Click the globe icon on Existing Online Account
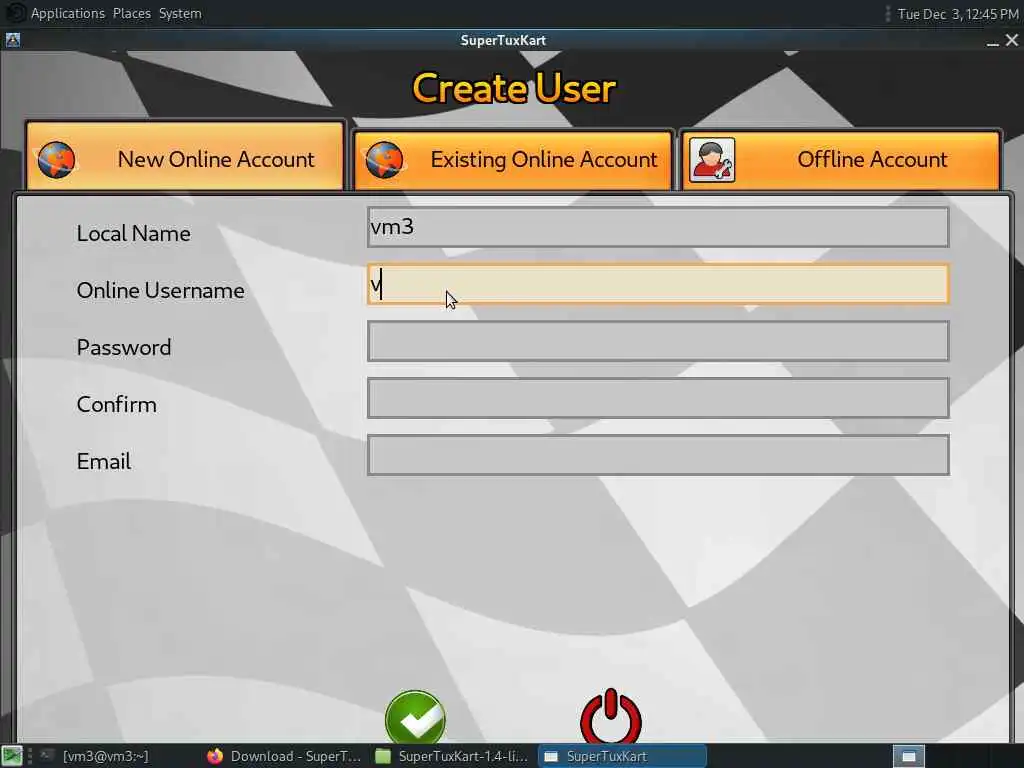Screen dimensions: 1024x768 pos(385,160)
